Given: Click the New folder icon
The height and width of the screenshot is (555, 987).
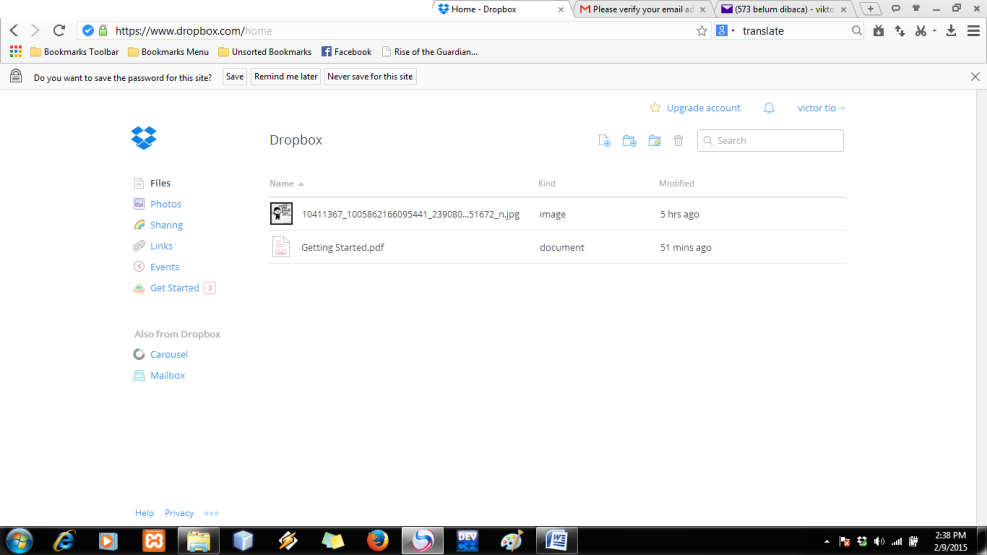Looking at the screenshot, I should [629, 141].
